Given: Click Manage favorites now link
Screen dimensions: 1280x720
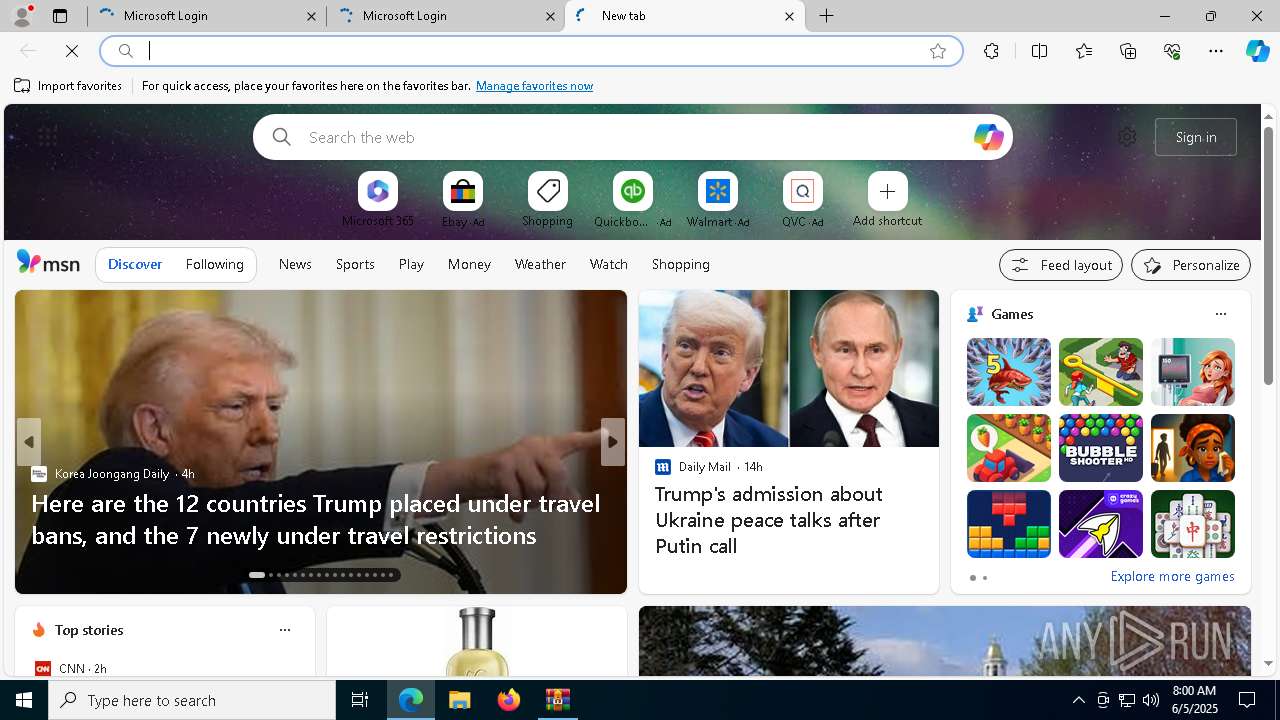Looking at the screenshot, I should [x=534, y=86].
